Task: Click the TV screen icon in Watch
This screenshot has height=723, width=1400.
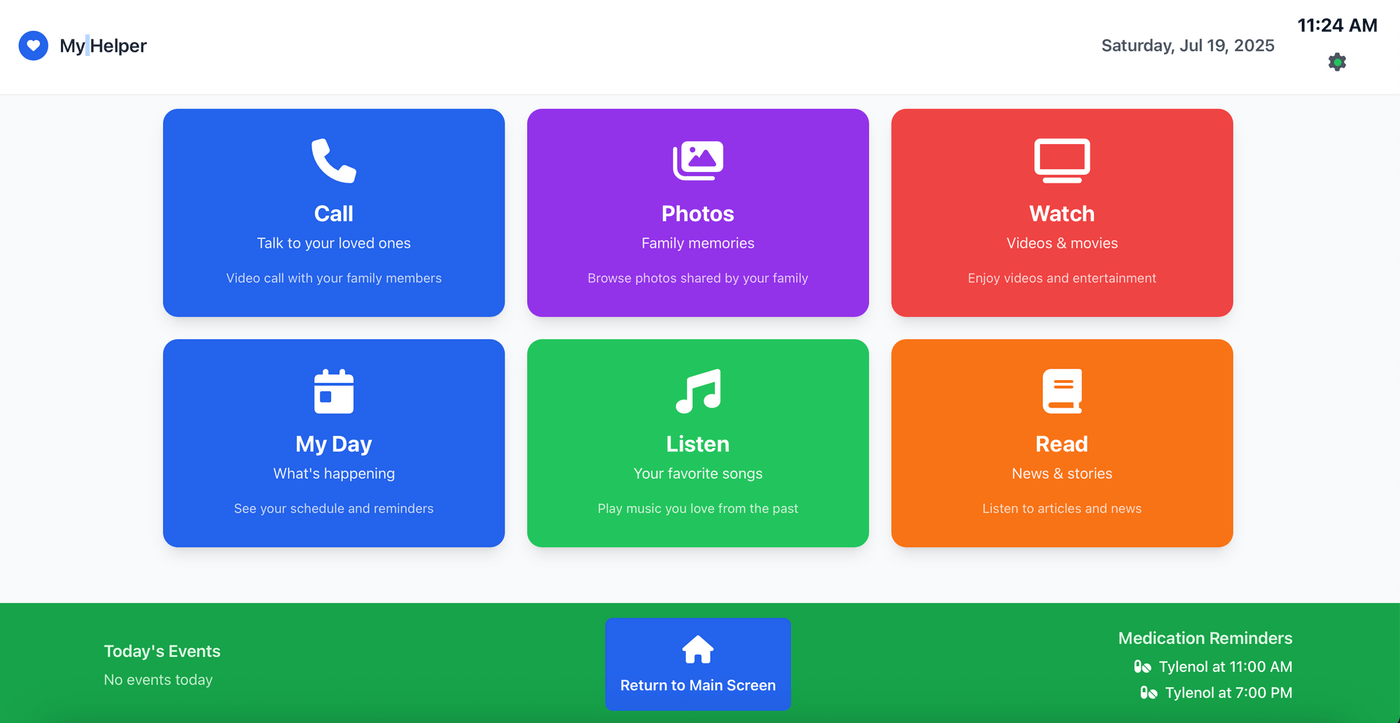Action: (x=1061, y=161)
